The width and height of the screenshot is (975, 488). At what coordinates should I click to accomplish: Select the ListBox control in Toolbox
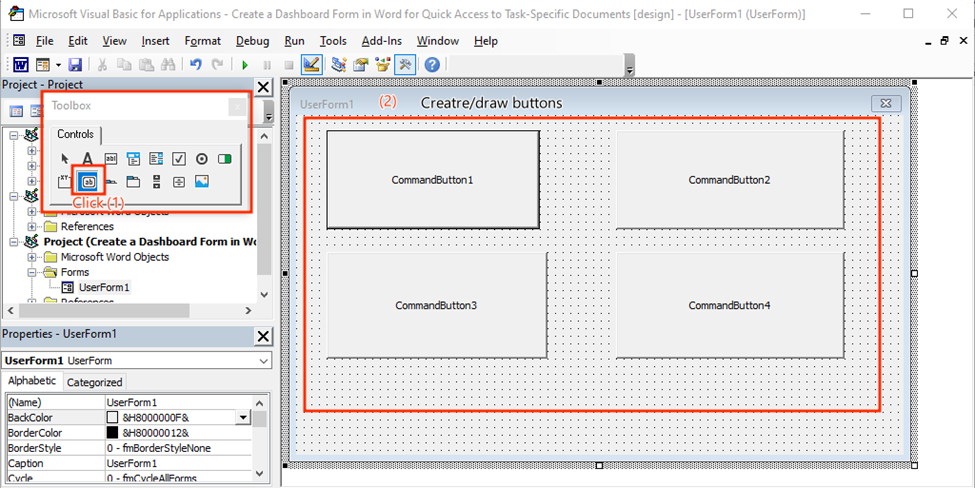click(156, 159)
